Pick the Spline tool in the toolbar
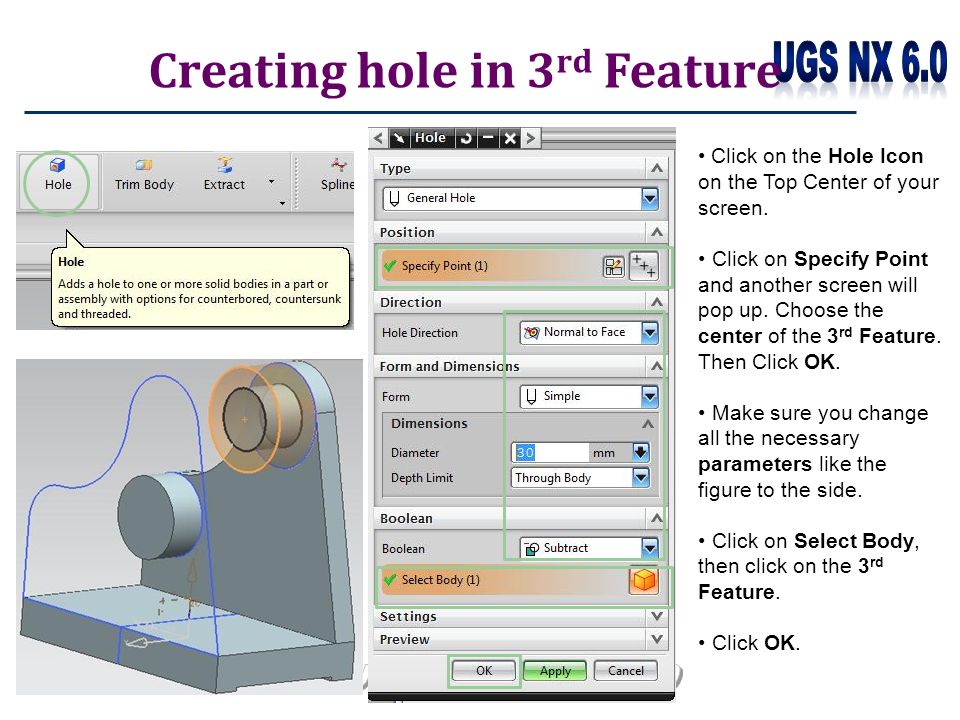Screen dimensions: 960x720 (x=337, y=175)
